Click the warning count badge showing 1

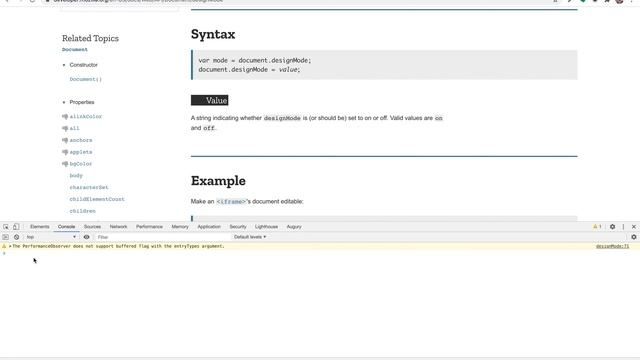pyautogui.click(x=597, y=227)
